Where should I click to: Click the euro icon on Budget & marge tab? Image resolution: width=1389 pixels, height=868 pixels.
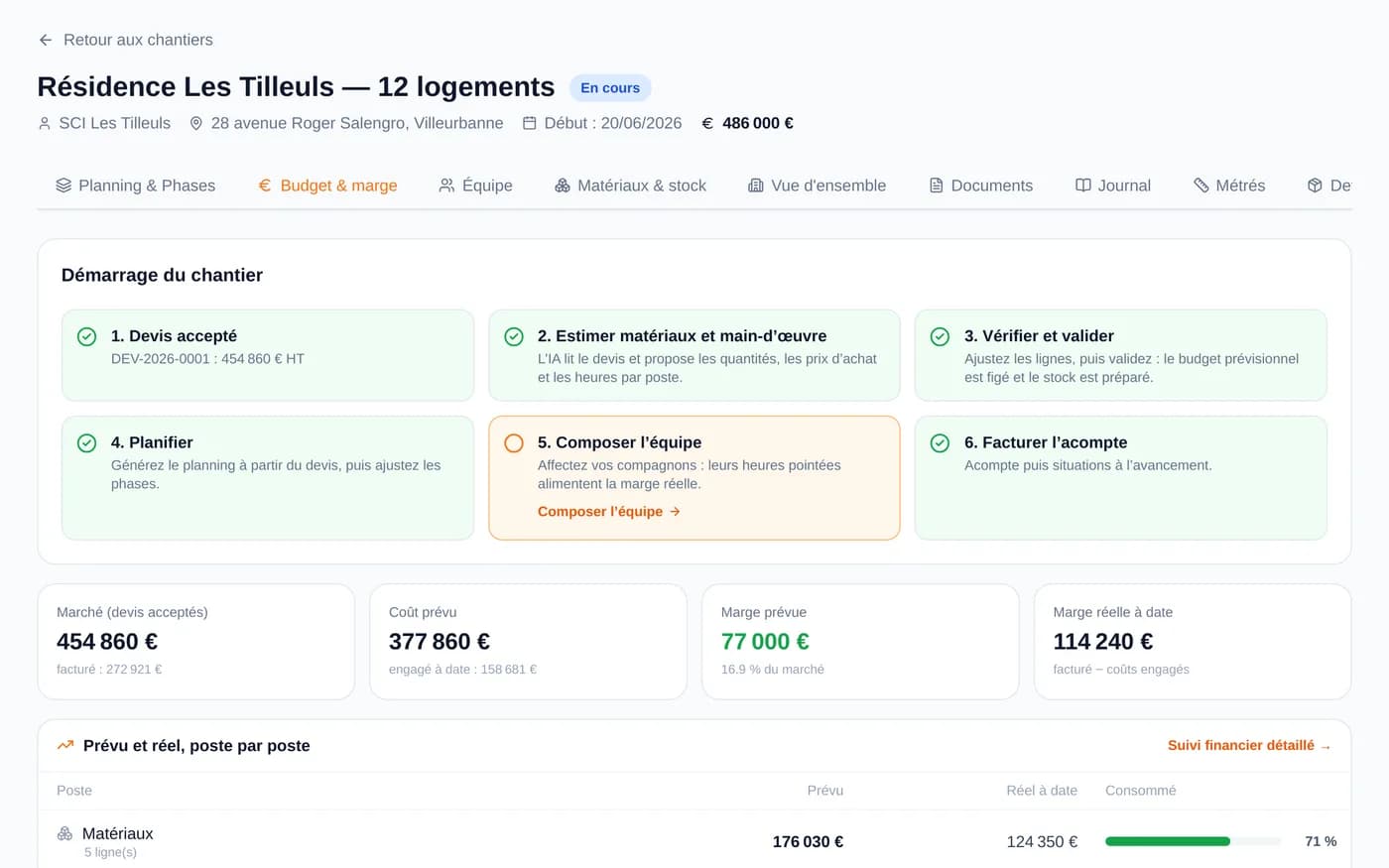click(265, 186)
